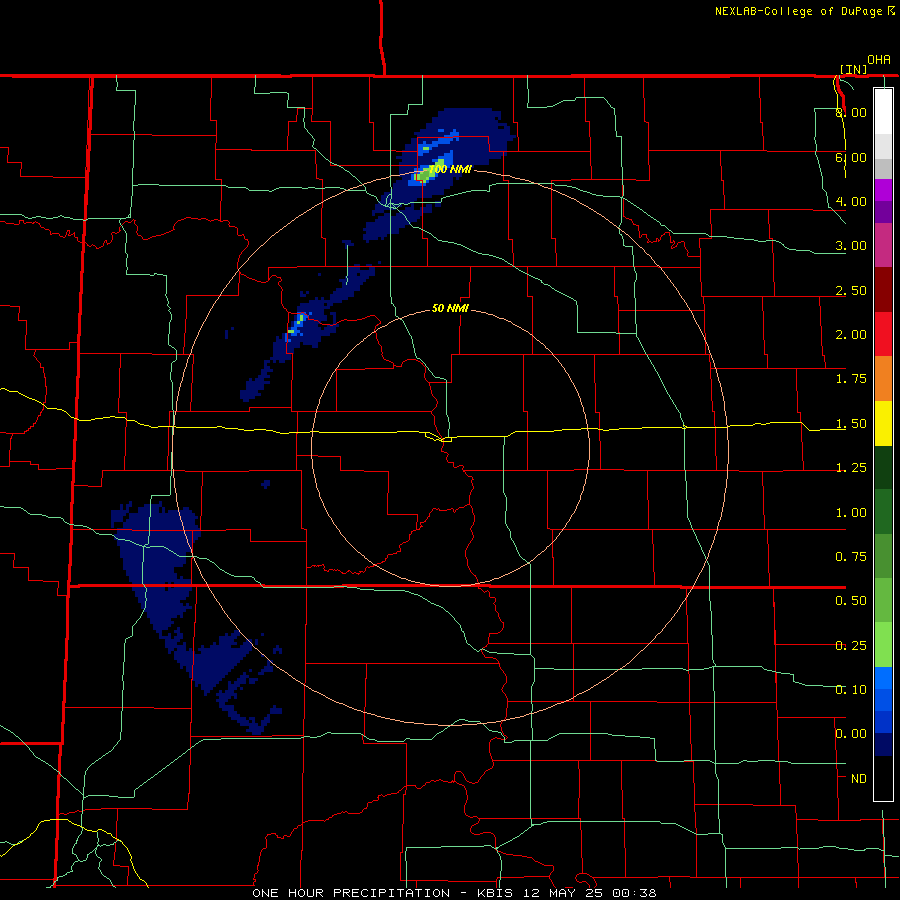Click the 2.00 legend value
The image size is (900, 900).
851,335
